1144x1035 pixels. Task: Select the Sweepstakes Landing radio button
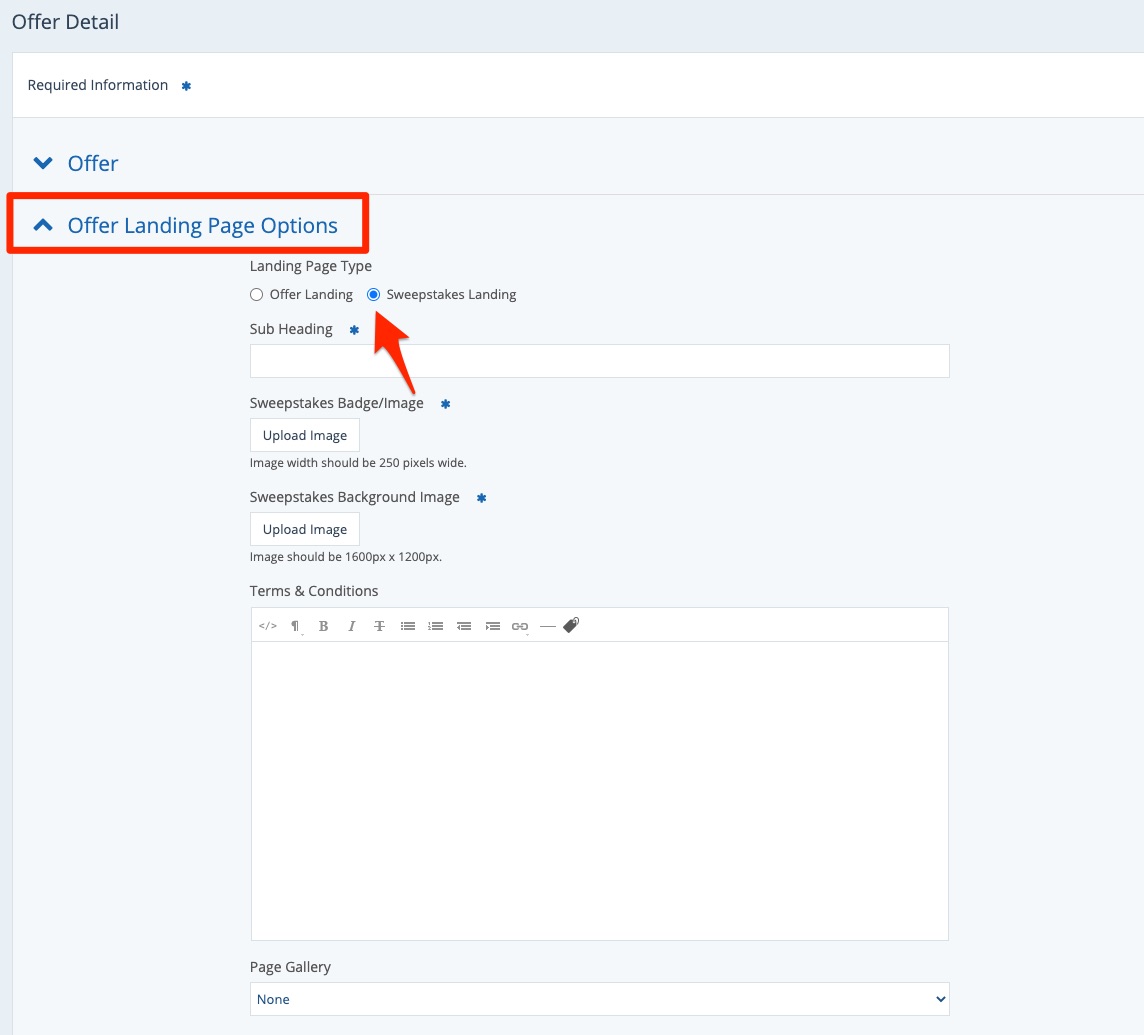pos(374,295)
